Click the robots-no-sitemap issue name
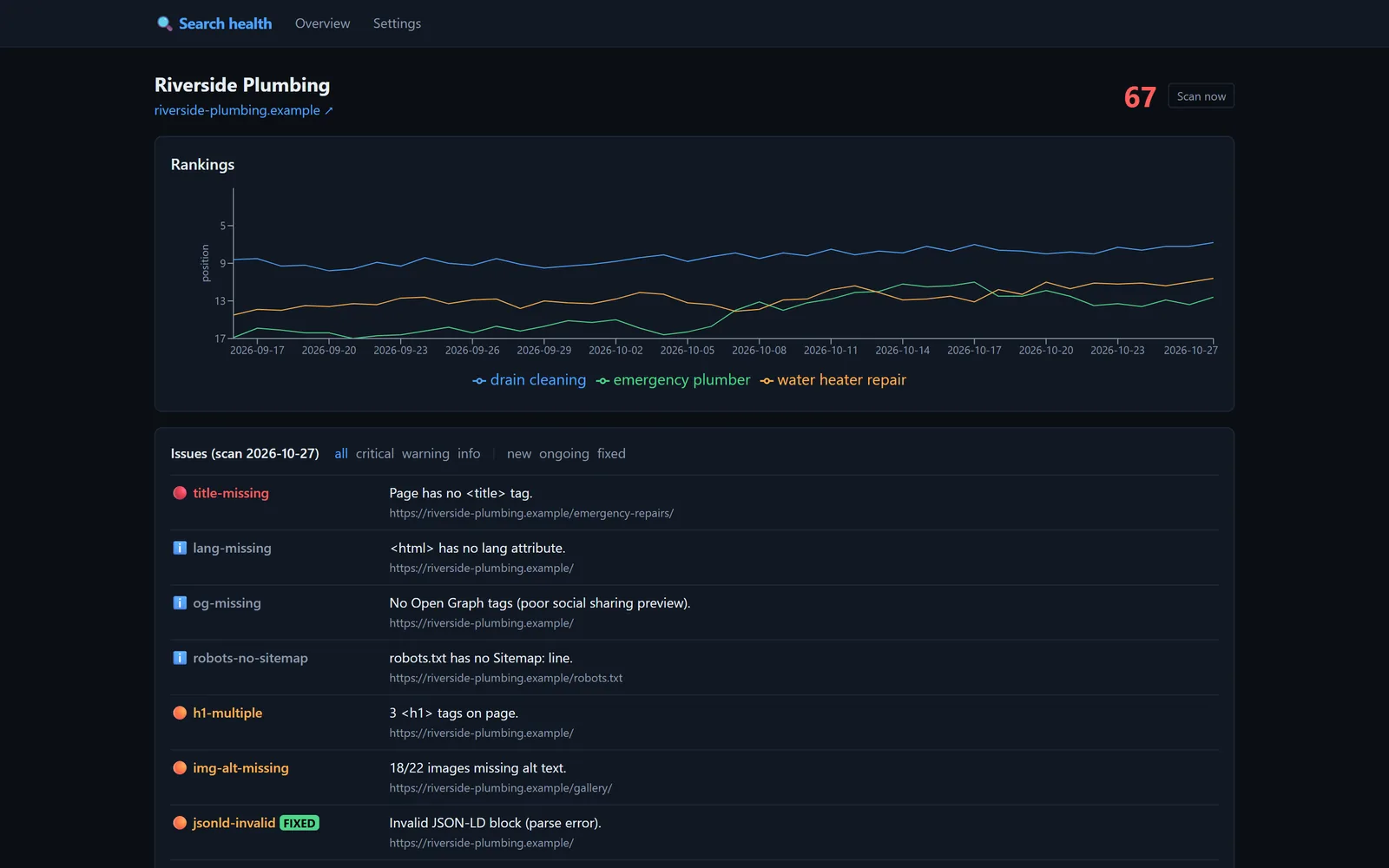 [250, 658]
